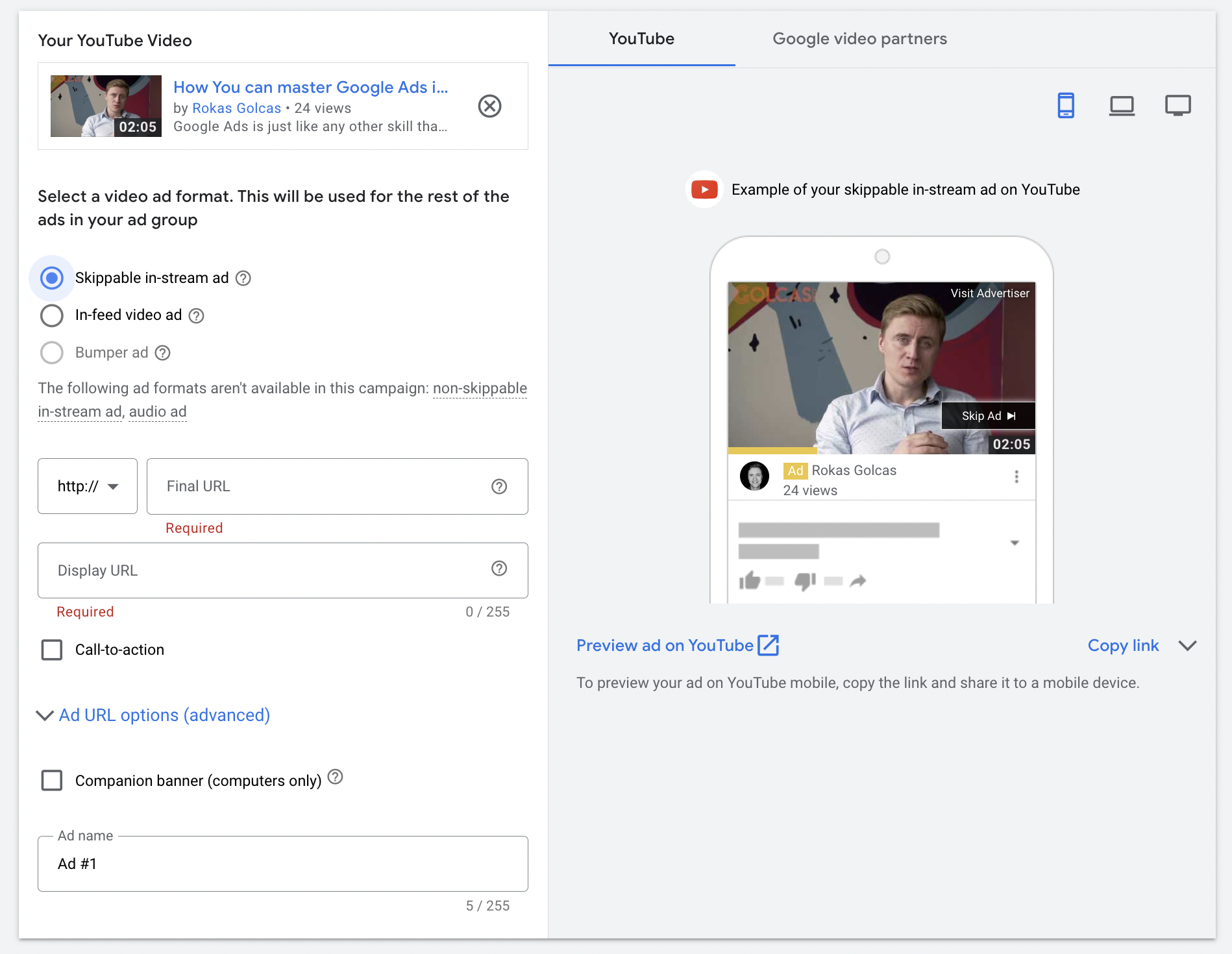Switch preview to mobile phone device
The height and width of the screenshot is (954, 1232).
tap(1066, 105)
